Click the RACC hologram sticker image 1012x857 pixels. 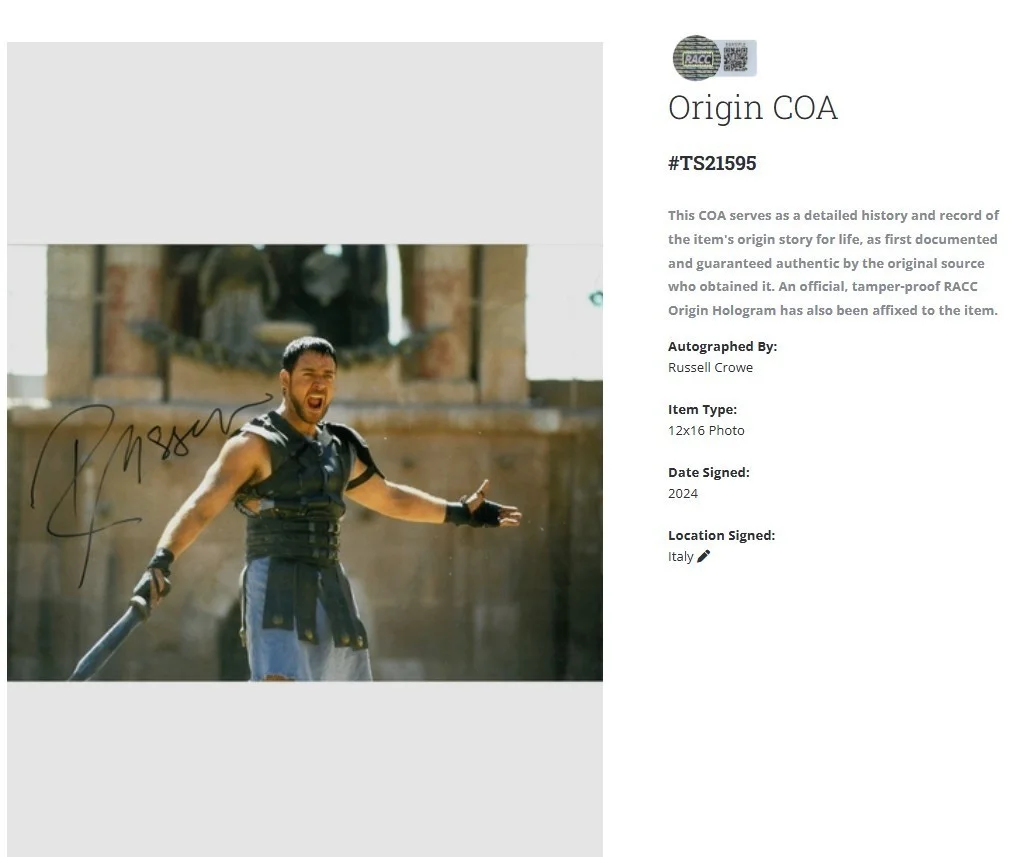(x=714, y=58)
